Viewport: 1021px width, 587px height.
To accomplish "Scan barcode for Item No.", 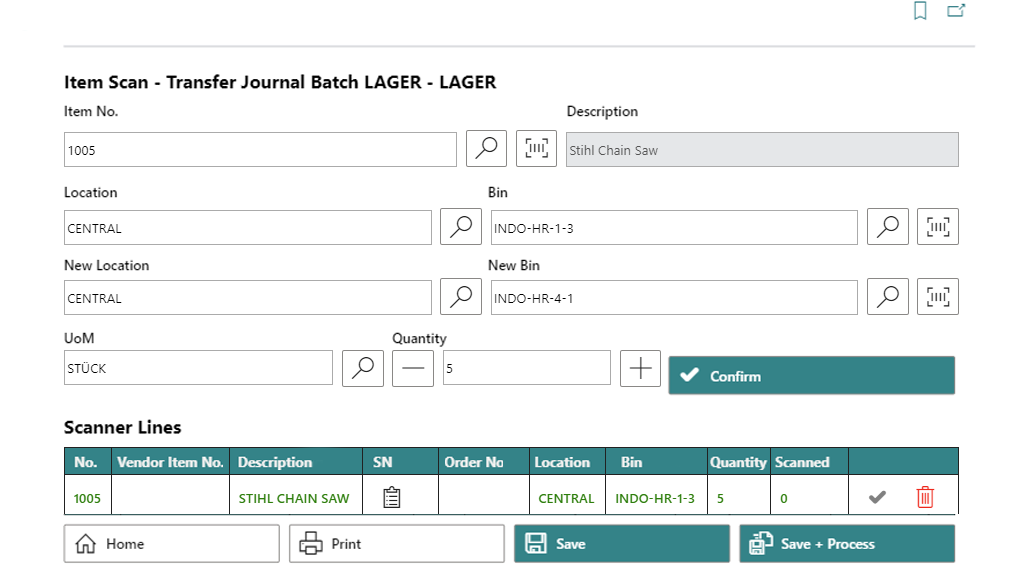I will point(537,149).
